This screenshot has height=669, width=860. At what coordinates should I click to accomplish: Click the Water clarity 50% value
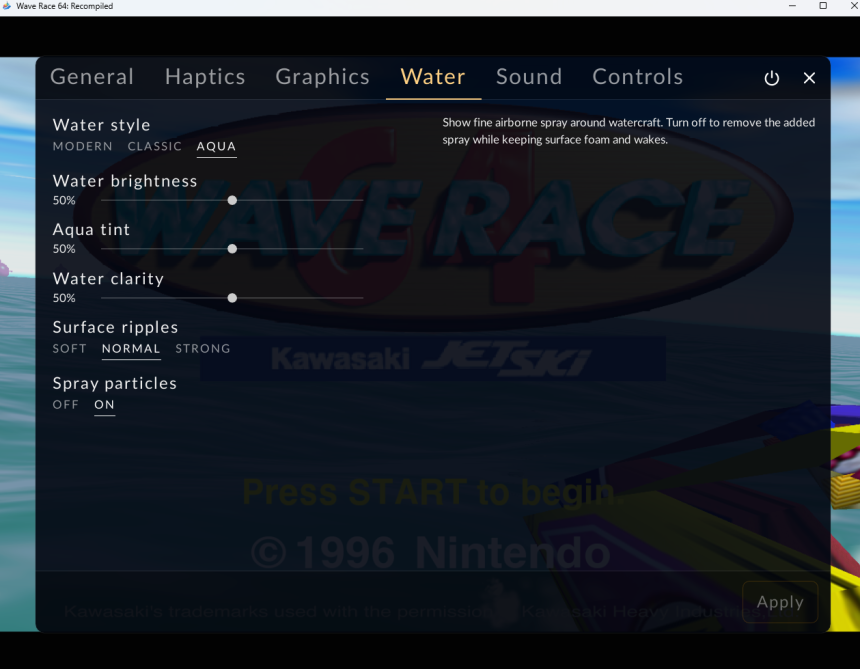tap(64, 298)
